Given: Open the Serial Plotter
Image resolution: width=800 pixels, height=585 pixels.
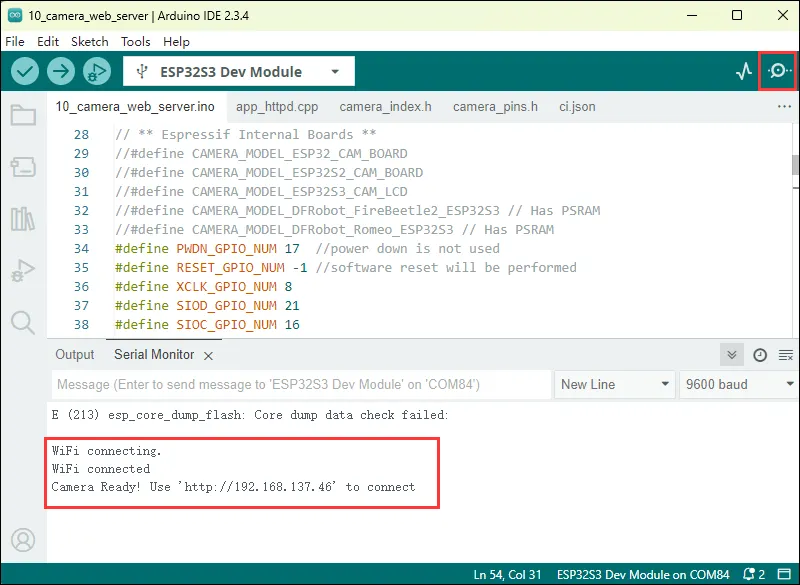Looking at the screenshot, I should tap(743, 71).
